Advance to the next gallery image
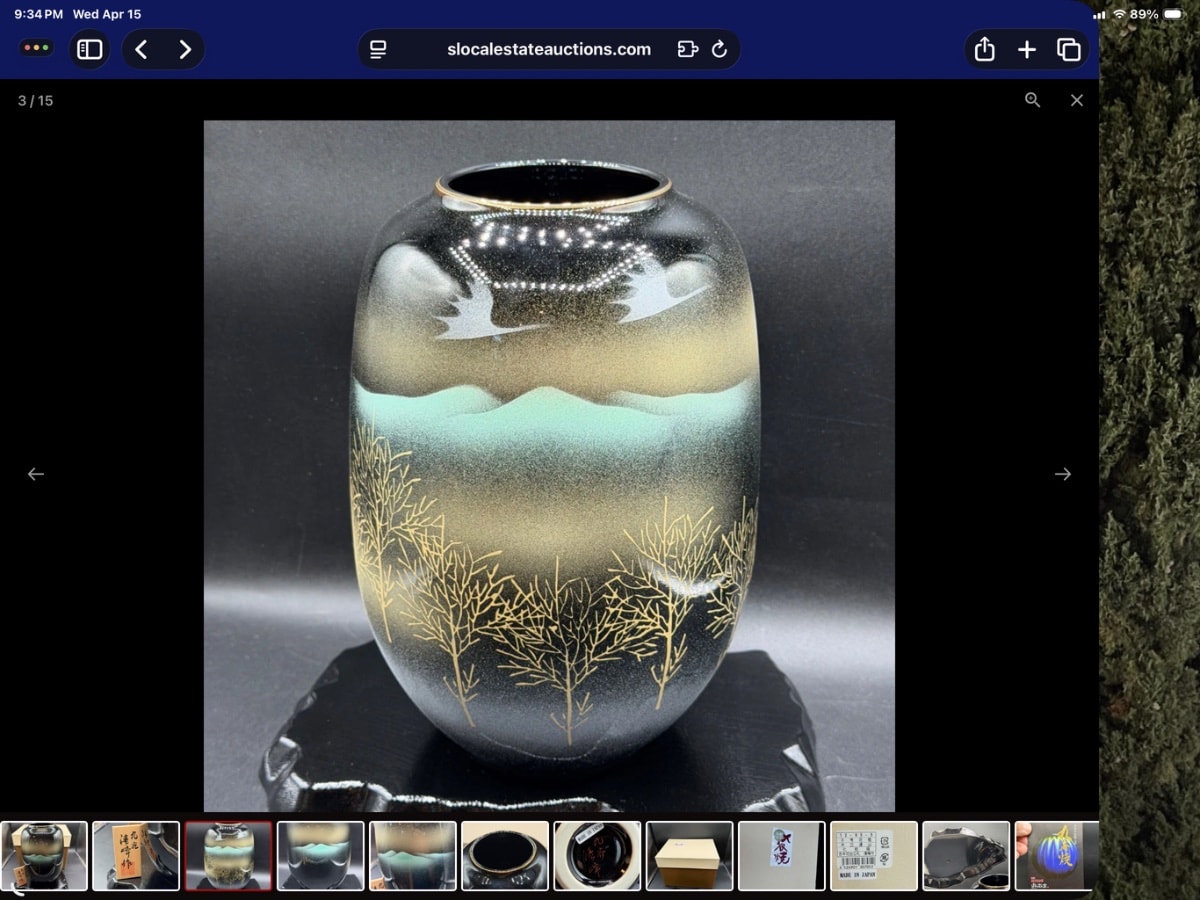Image resolution: width=1200 pixels, height=900 pixels. [1062, 474]
